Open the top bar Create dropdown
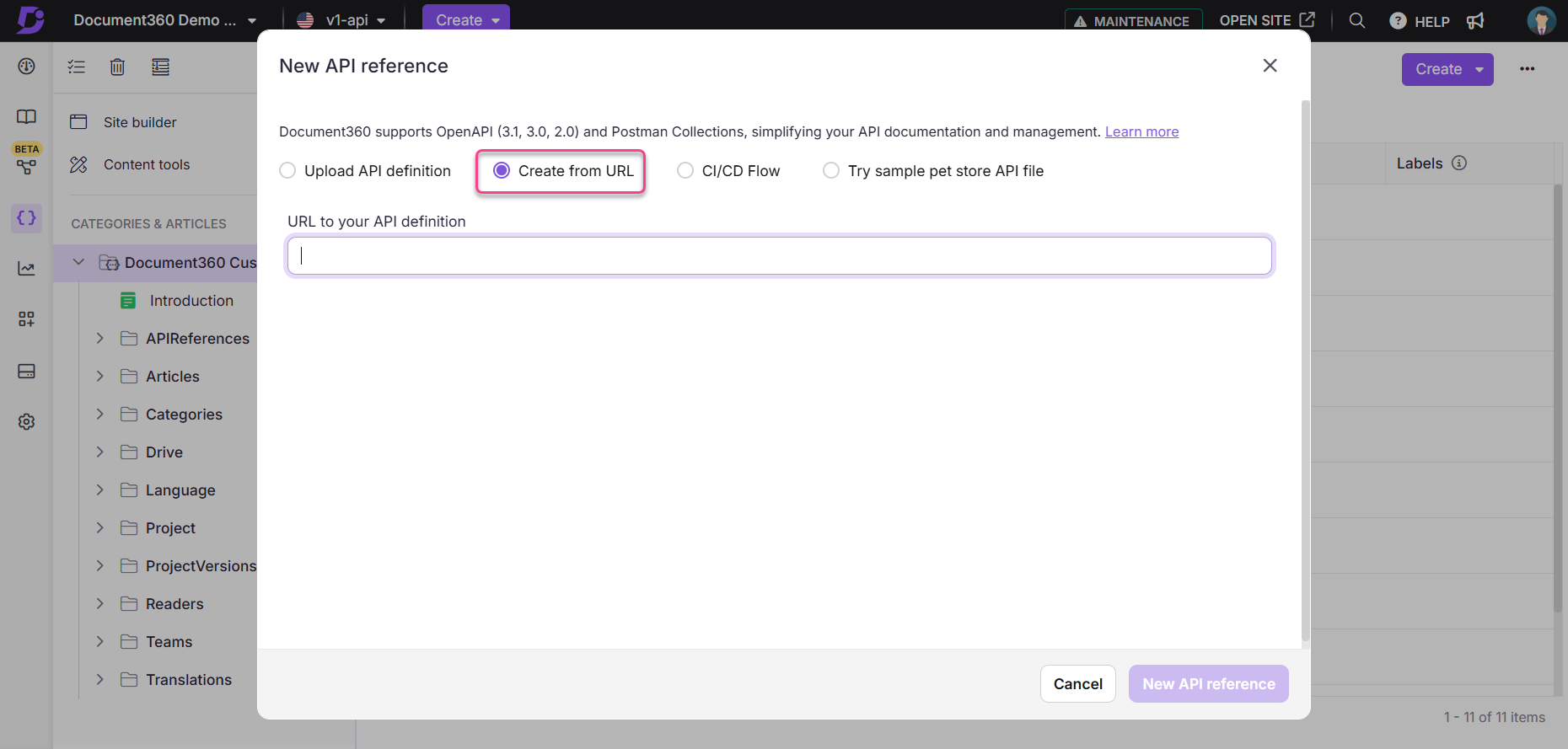This screenshot has width=1568, height=749. [x=466, y=20]
